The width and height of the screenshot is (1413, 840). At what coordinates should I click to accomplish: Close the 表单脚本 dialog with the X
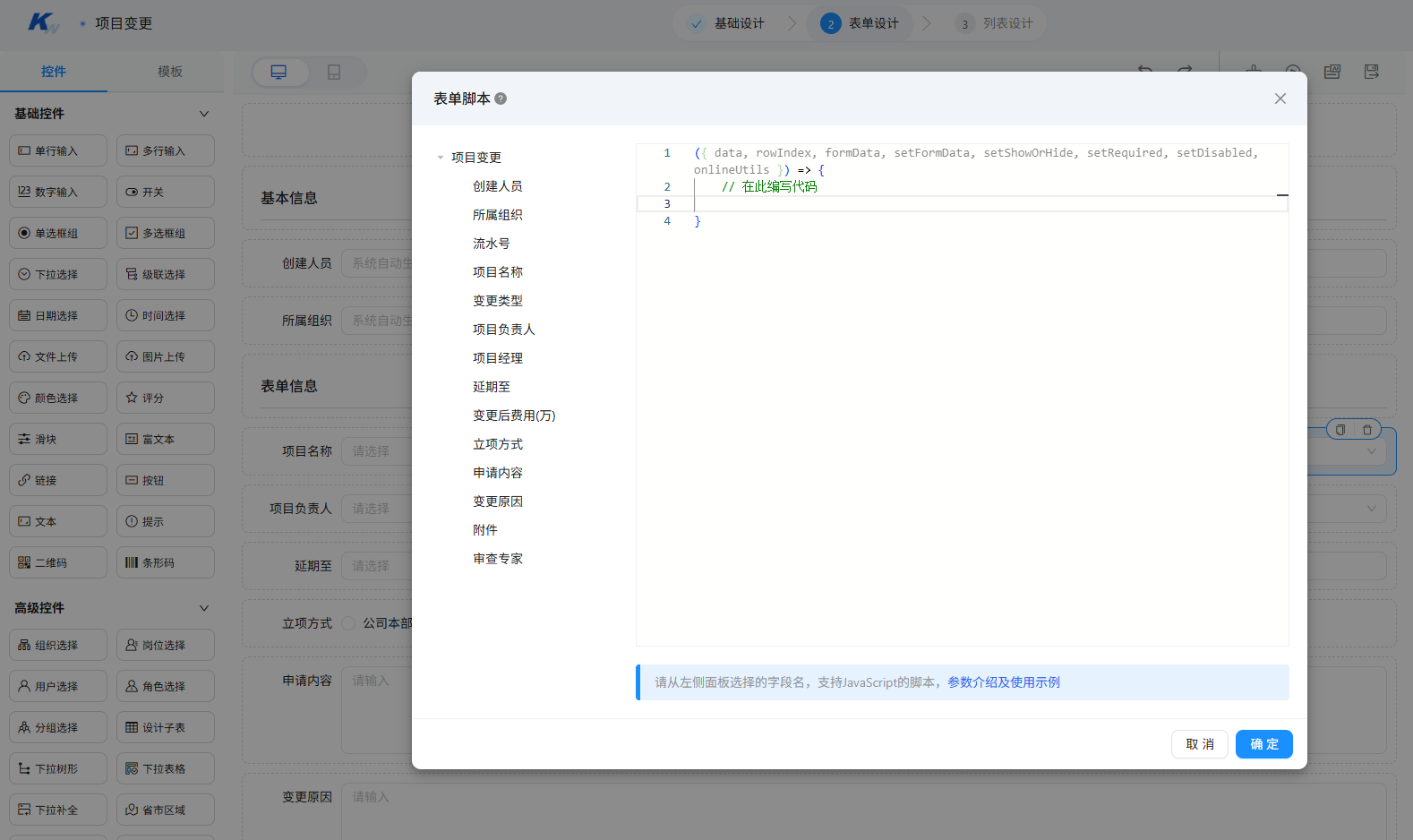click(x=1280, y=99)
